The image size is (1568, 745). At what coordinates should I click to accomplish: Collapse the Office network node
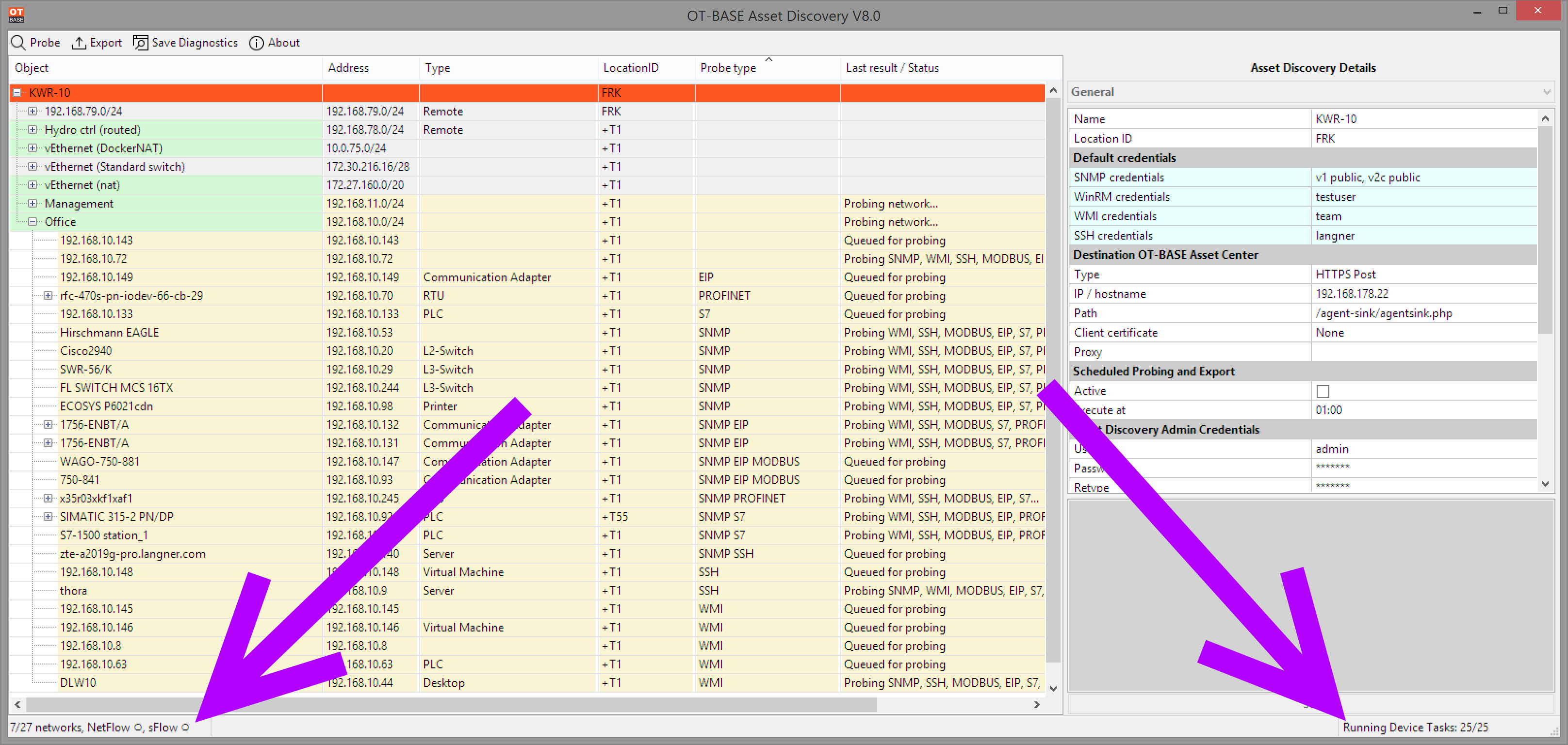33,222
